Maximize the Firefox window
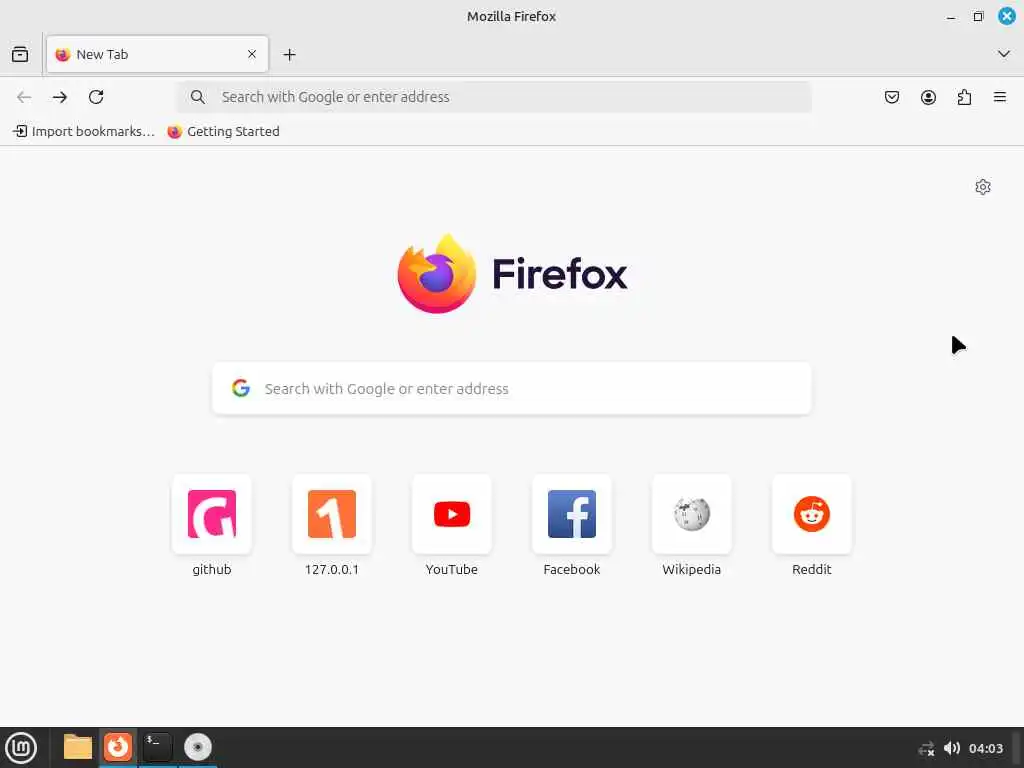The image size is (1024, 768). point(978,17)
